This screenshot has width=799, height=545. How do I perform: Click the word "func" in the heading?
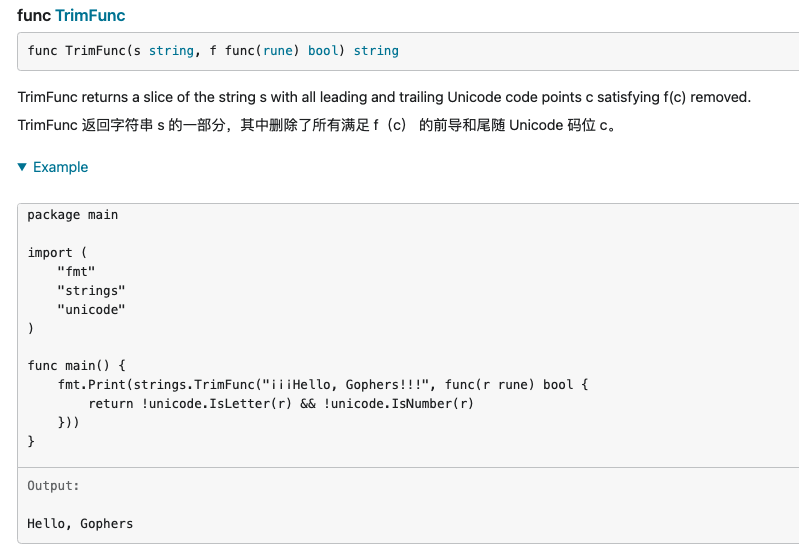click(x=34, y=16)
